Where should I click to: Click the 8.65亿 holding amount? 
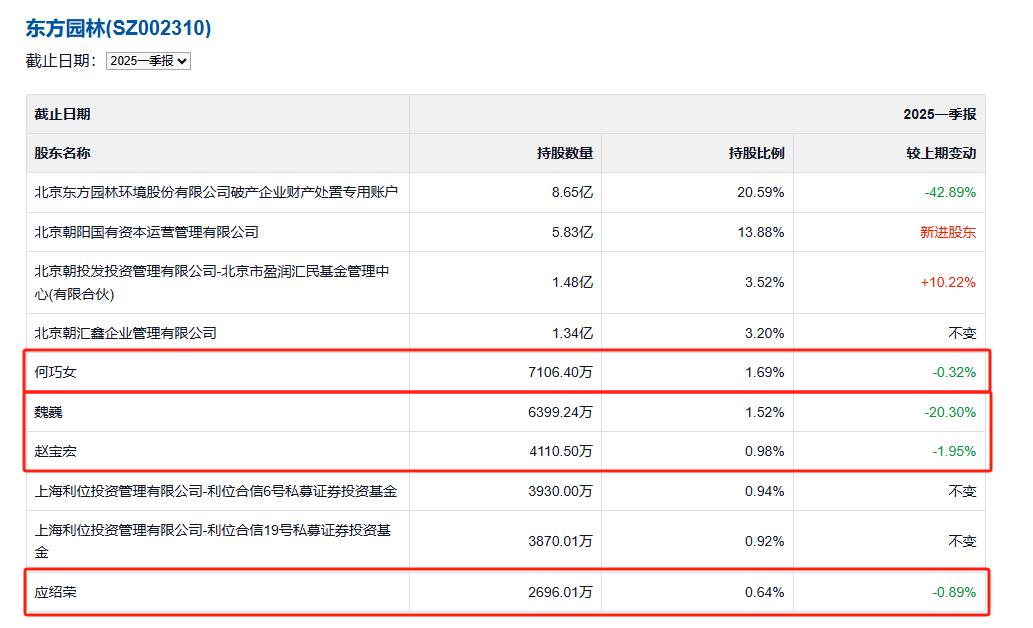(x=572, y=192)
